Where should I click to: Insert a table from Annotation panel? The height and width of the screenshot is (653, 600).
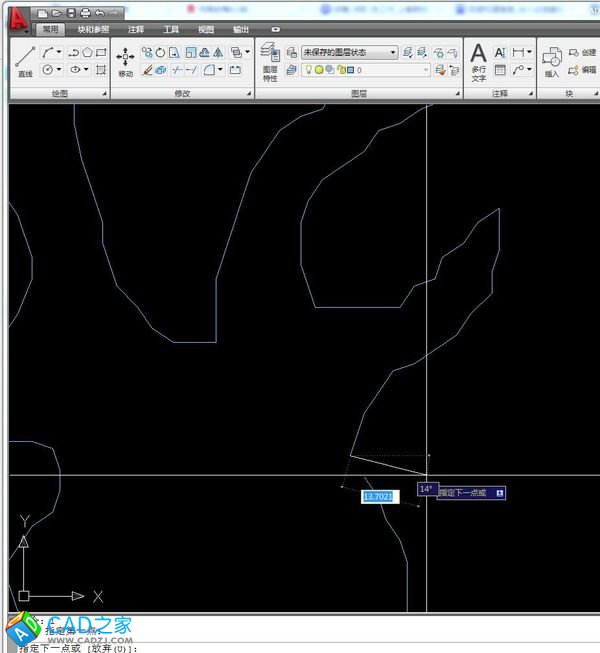pos(500,70)
